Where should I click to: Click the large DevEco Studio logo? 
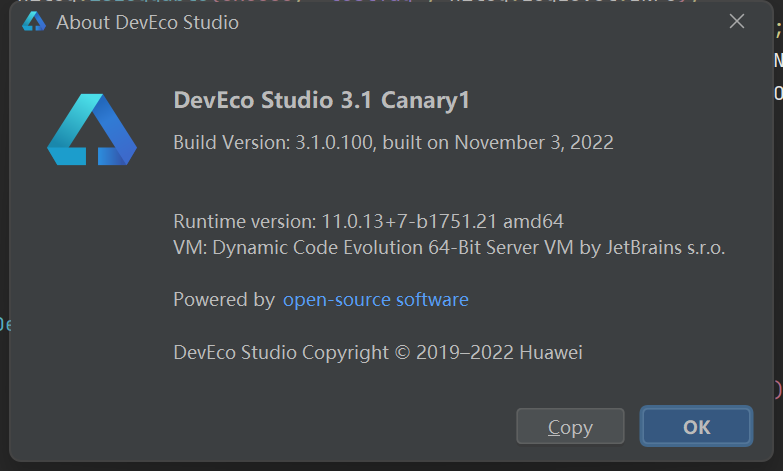click(x=92, y=129)
